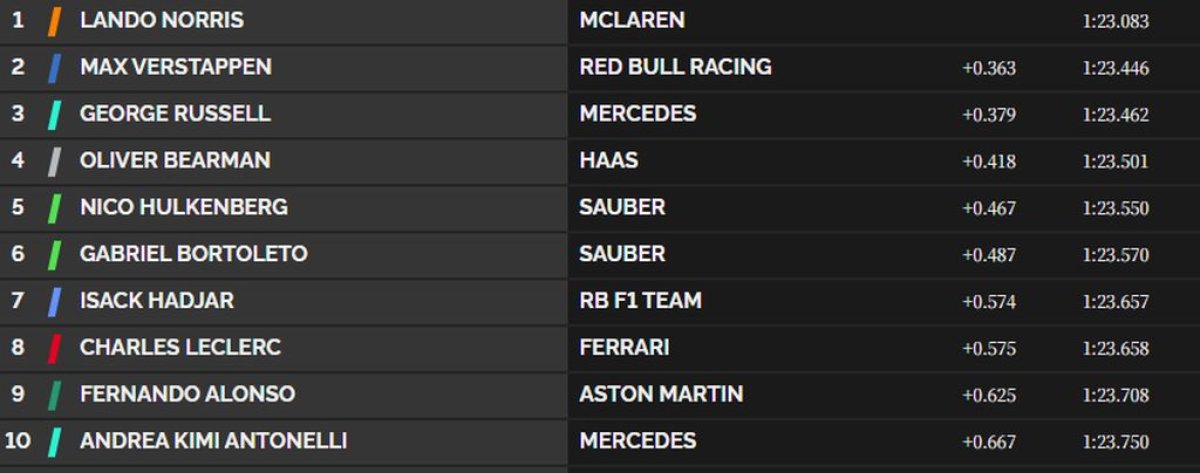Screen dimensions: 1200x473
Task: Open Gabriel Bortoleto's driver entry
Action: point(193,254)
